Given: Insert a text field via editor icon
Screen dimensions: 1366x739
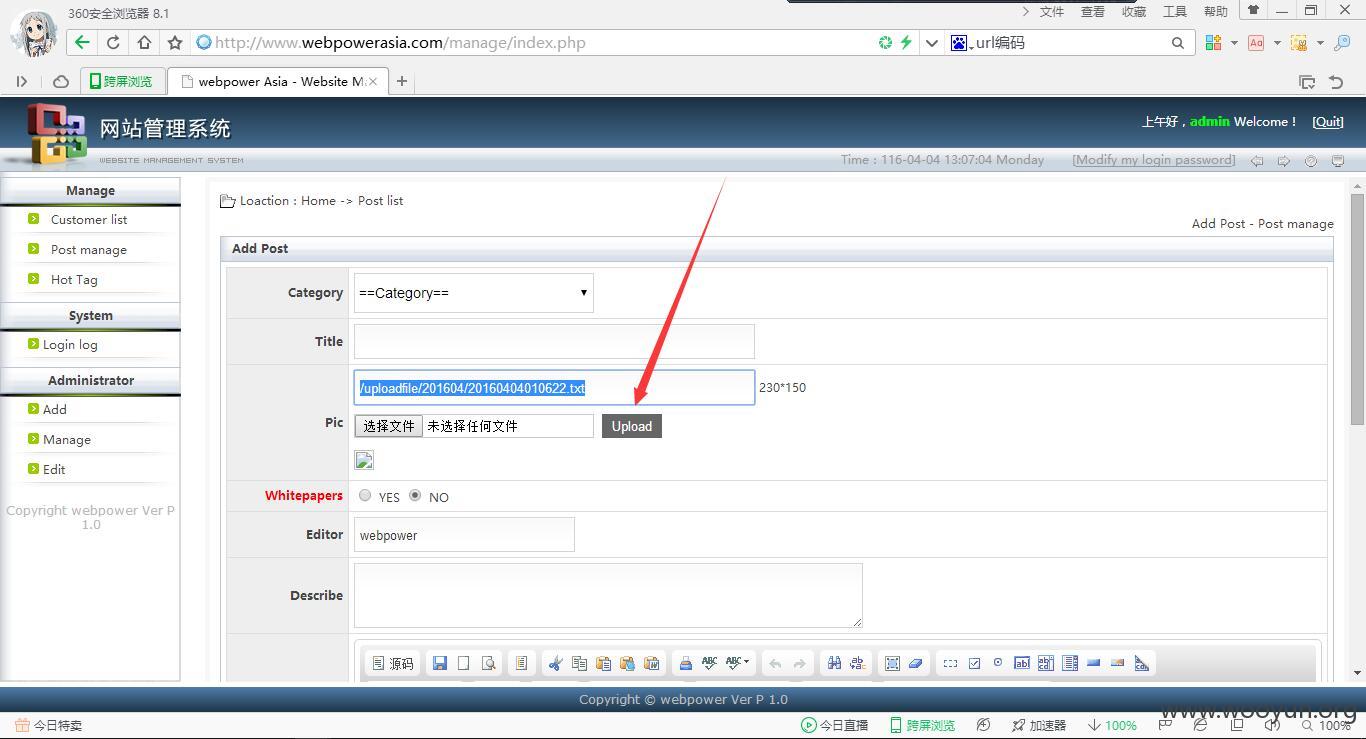Looking at the screenshot, I should tap(1021, 663).
